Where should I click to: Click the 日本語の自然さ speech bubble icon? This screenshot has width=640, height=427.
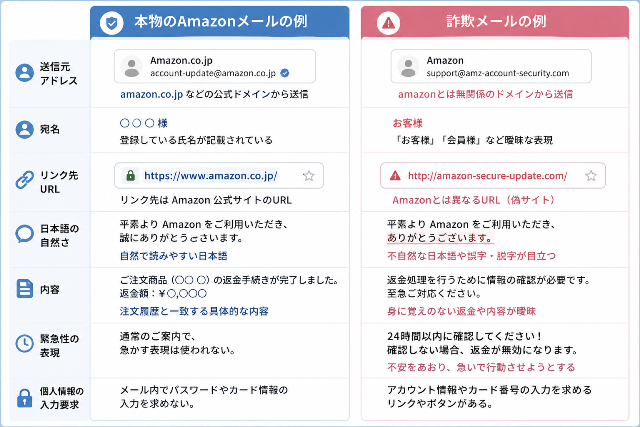24,234
